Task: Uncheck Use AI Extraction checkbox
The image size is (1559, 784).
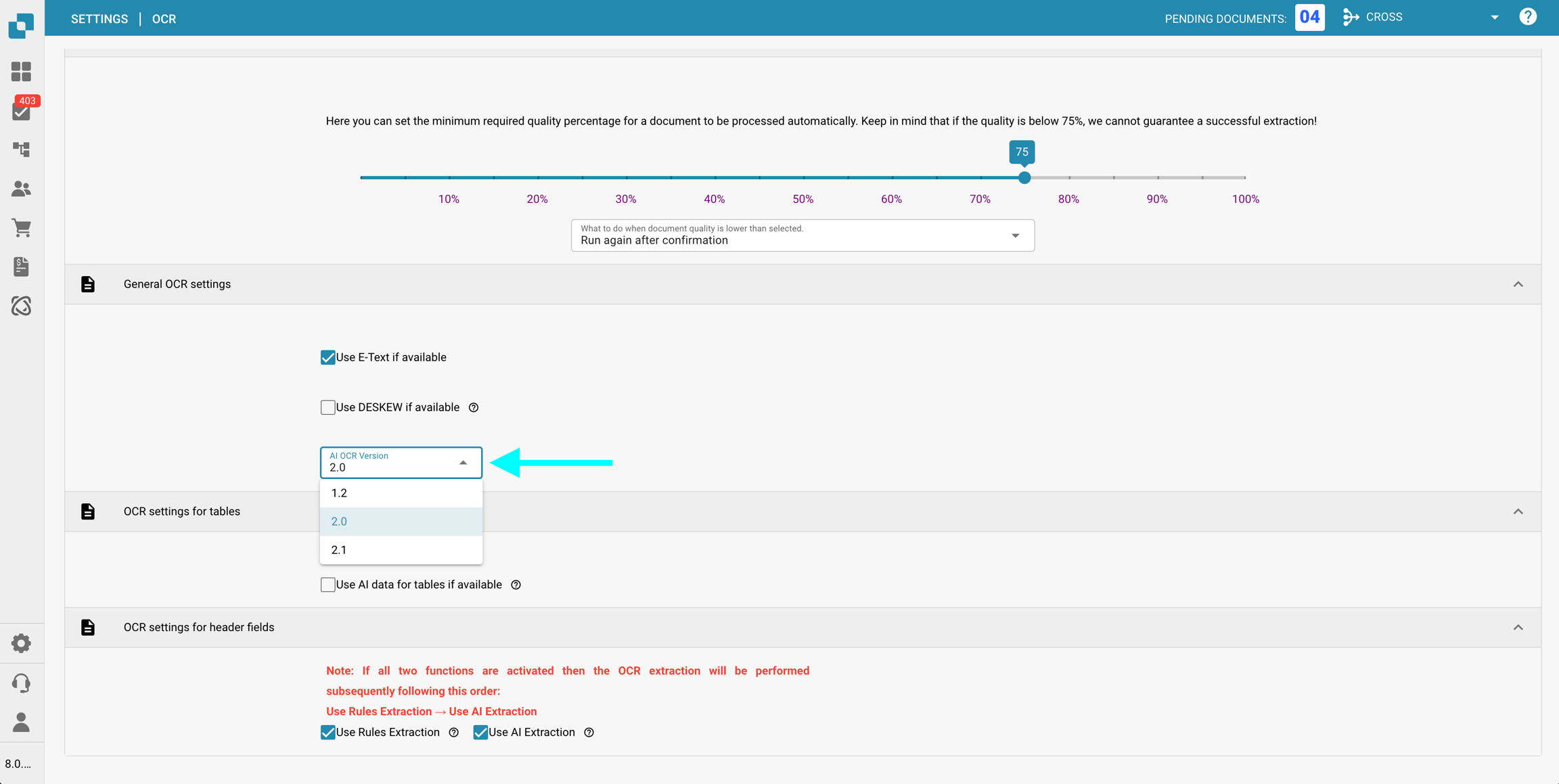Action: coord(480,733)
